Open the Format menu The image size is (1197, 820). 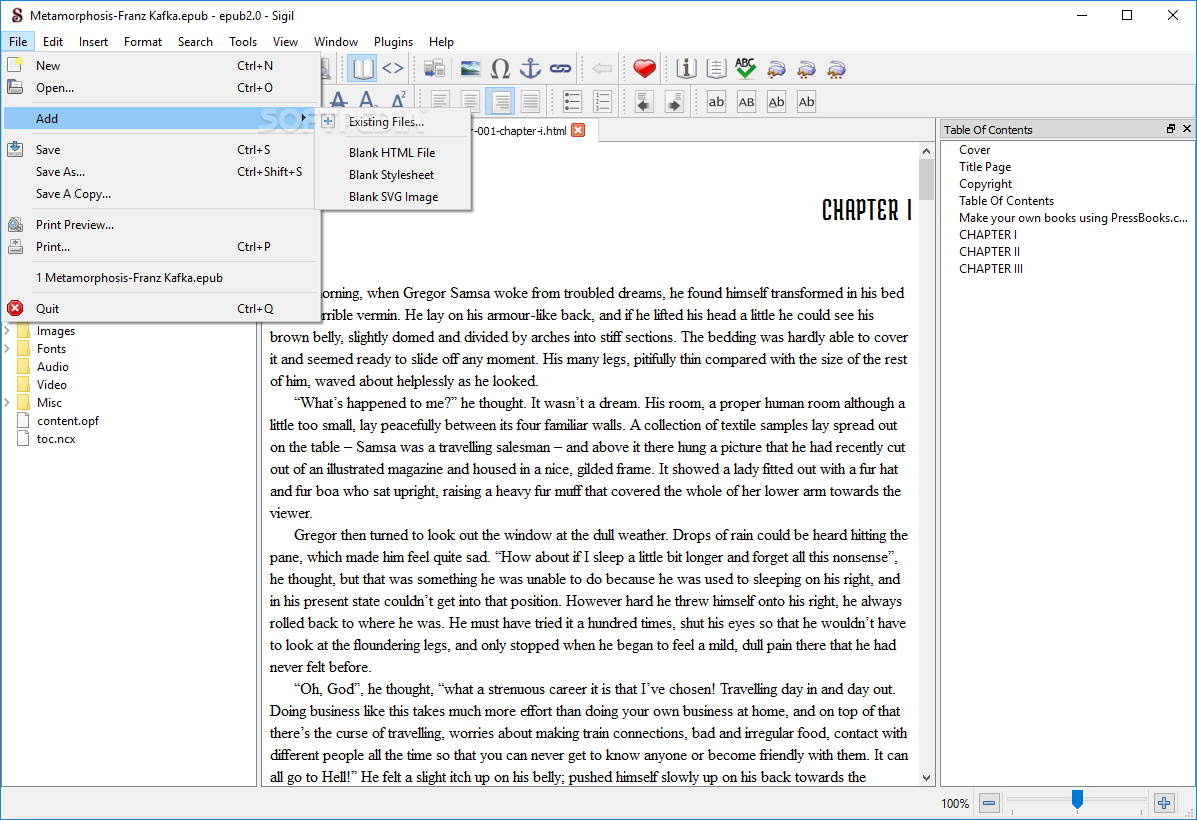(143, 41)
